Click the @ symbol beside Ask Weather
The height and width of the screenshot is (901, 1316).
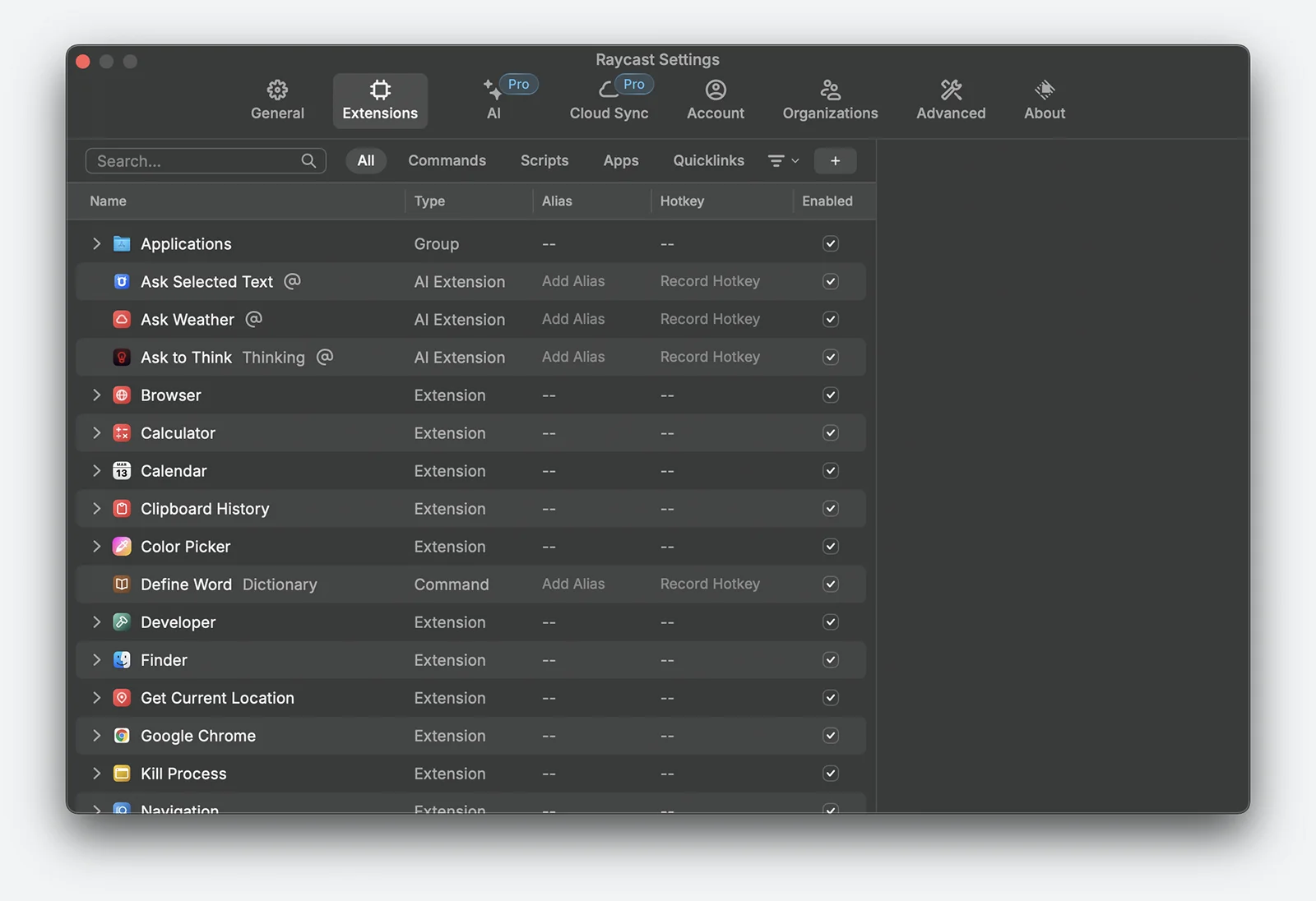tap(254, 319)
